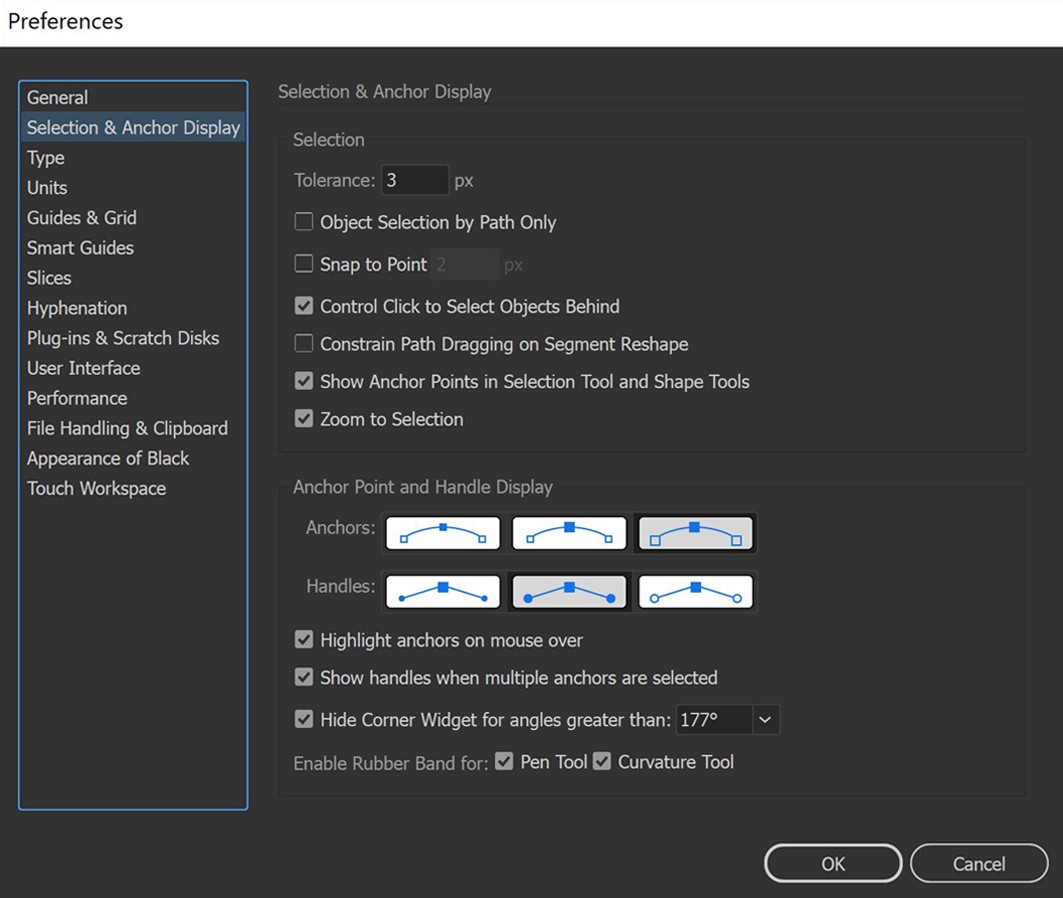Click the Anchor Point and Handle Display heading
This screenshot has height=898, width=1063.
(423, 487)
